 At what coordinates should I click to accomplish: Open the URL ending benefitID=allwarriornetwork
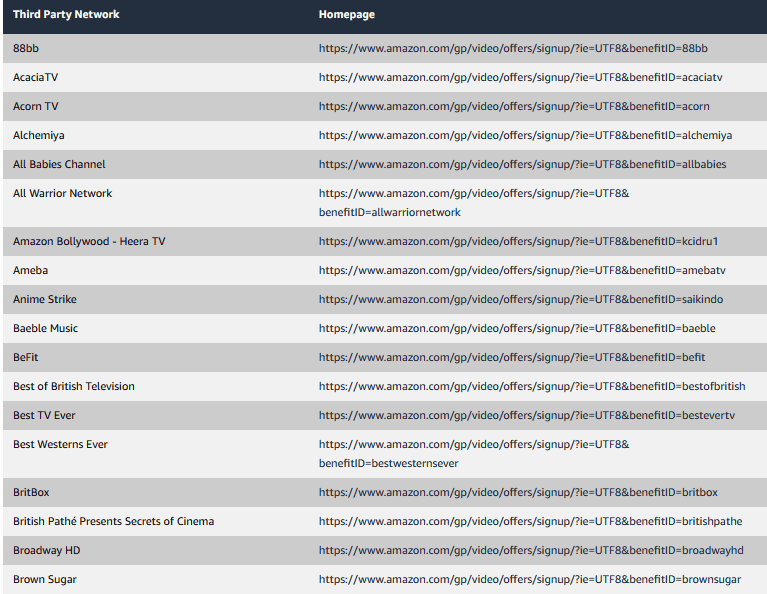tap(474, 203)
